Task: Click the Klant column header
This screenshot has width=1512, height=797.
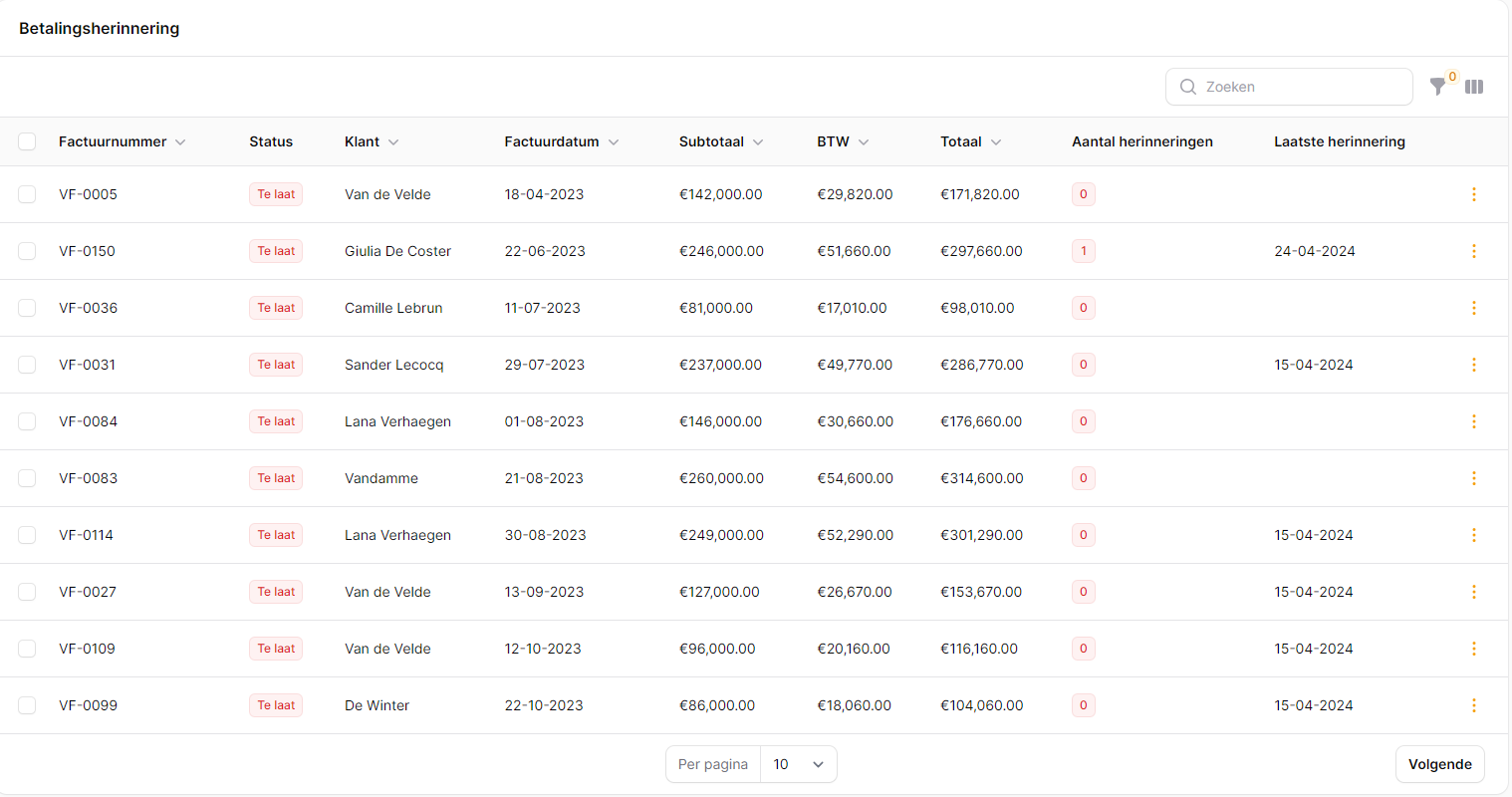Action: pos(363,141)
